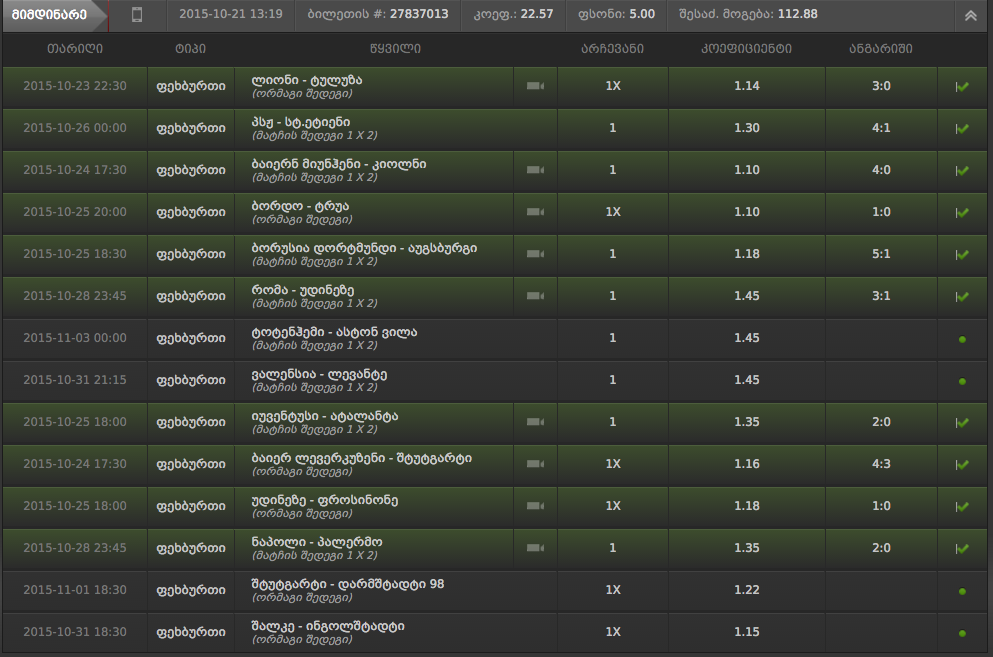Click თარიღი column header
Viewport: 993px width, 657px height.
[x=75, y=49]
